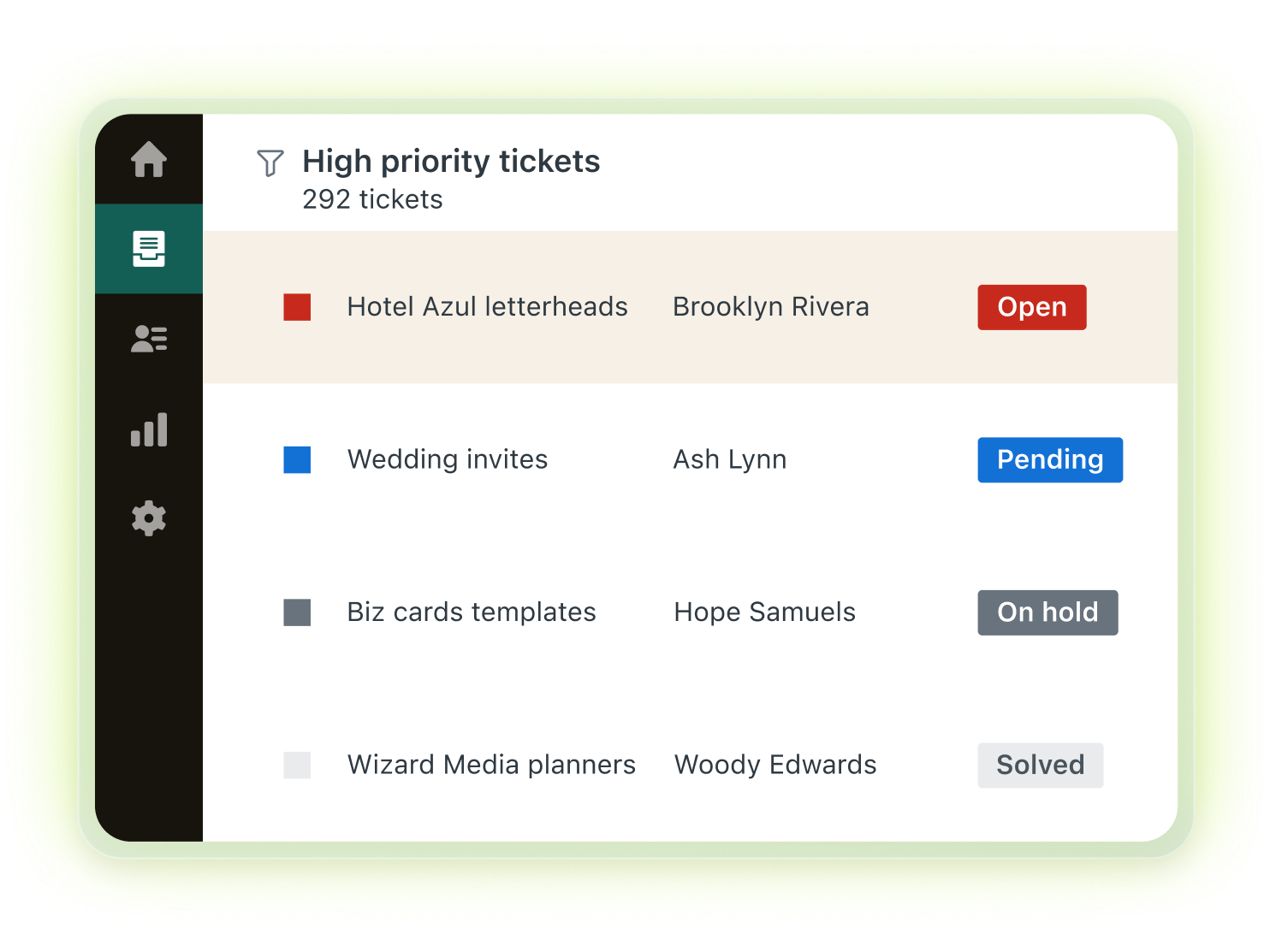Image resolution: width=1270 pixels, height=952 pixels.
Task: Select the light gray status square
Action: click(x=297, y=765)
